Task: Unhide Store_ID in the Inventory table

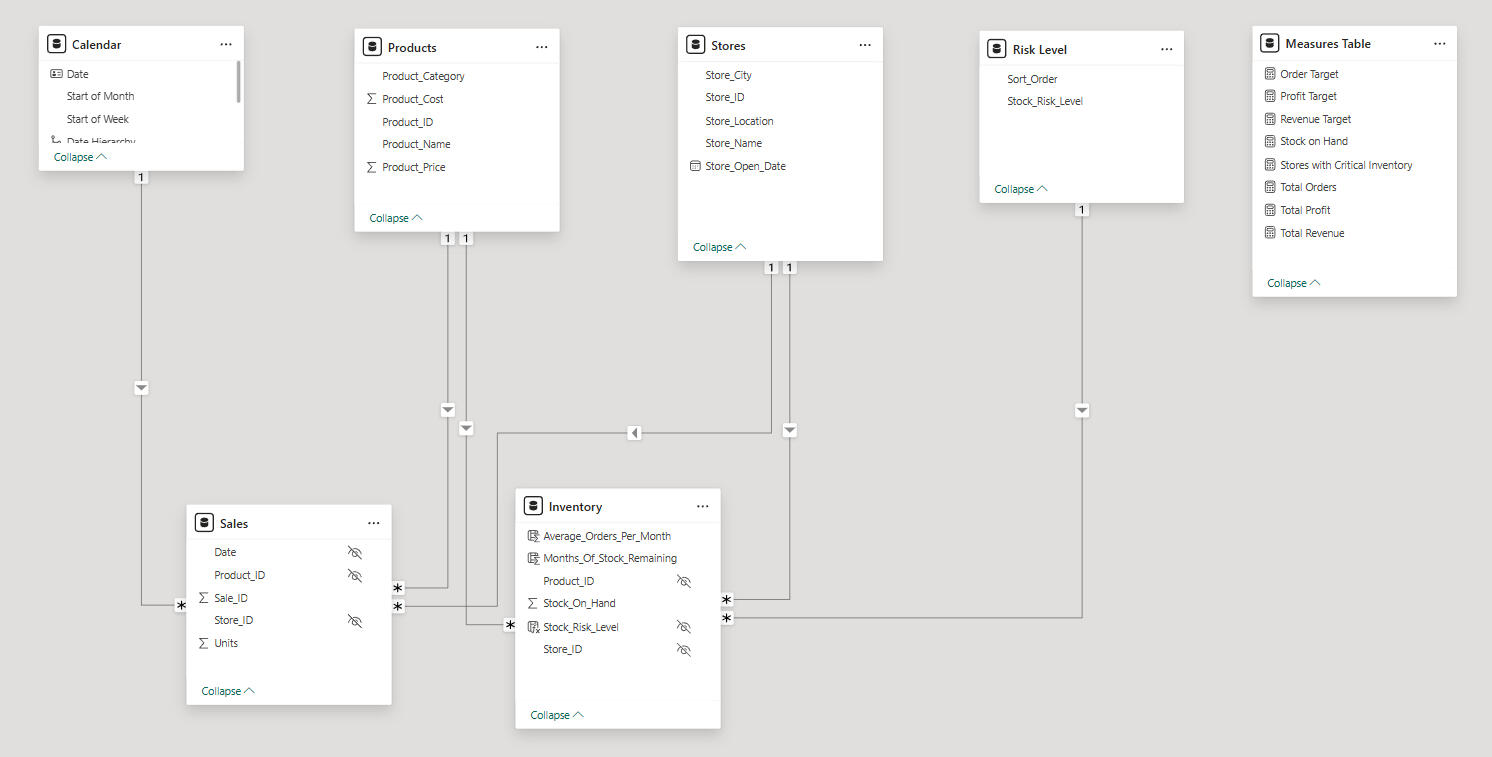Action: (x=684, y=650)
